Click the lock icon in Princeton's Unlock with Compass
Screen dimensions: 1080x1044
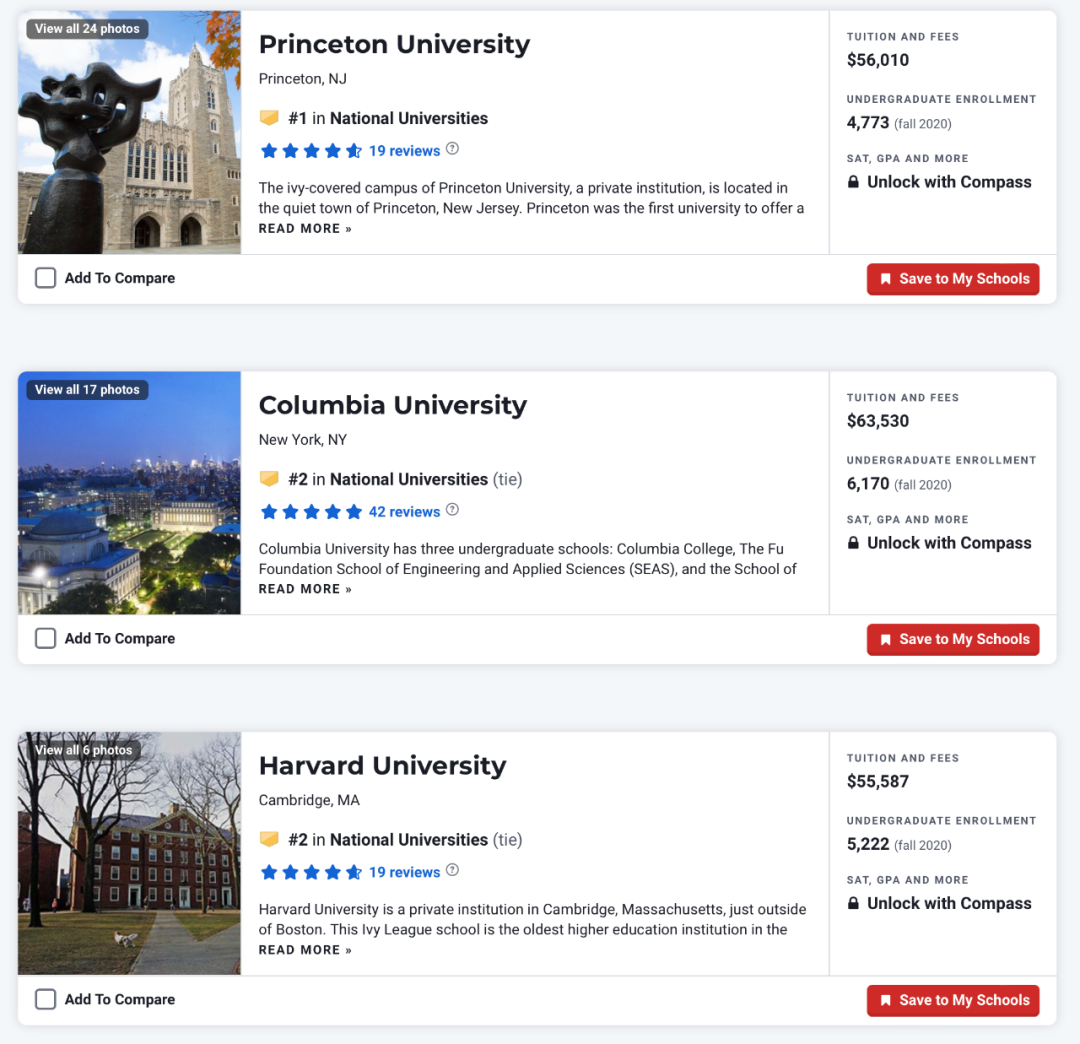(x=853, y=182)
